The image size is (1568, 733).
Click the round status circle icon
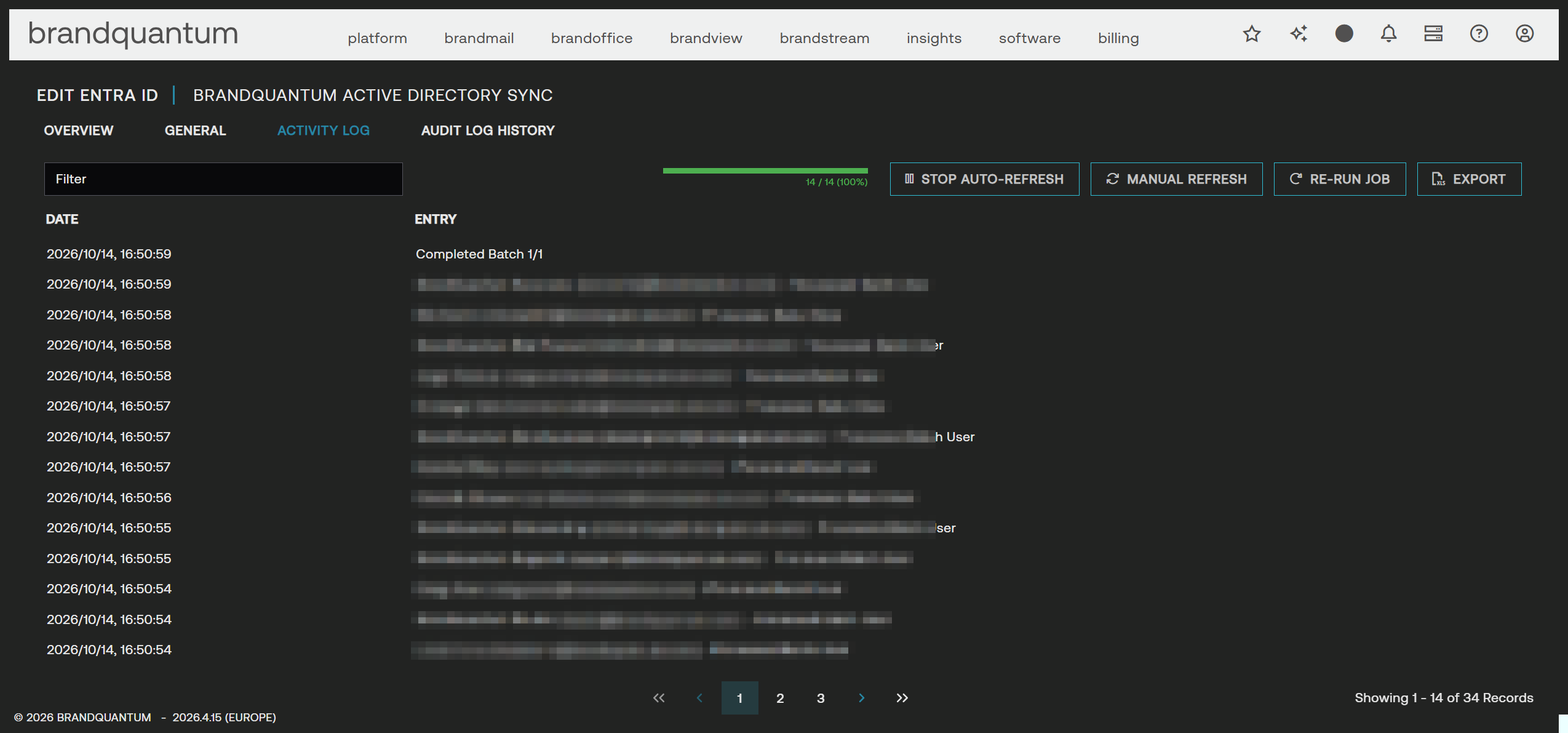pos(1344,33)
